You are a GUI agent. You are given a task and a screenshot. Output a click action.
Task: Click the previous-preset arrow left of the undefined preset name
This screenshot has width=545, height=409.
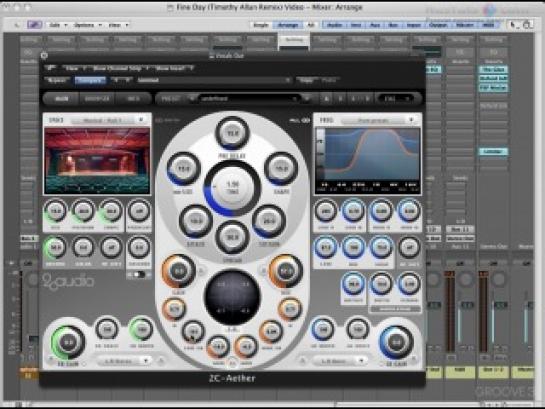192,99
